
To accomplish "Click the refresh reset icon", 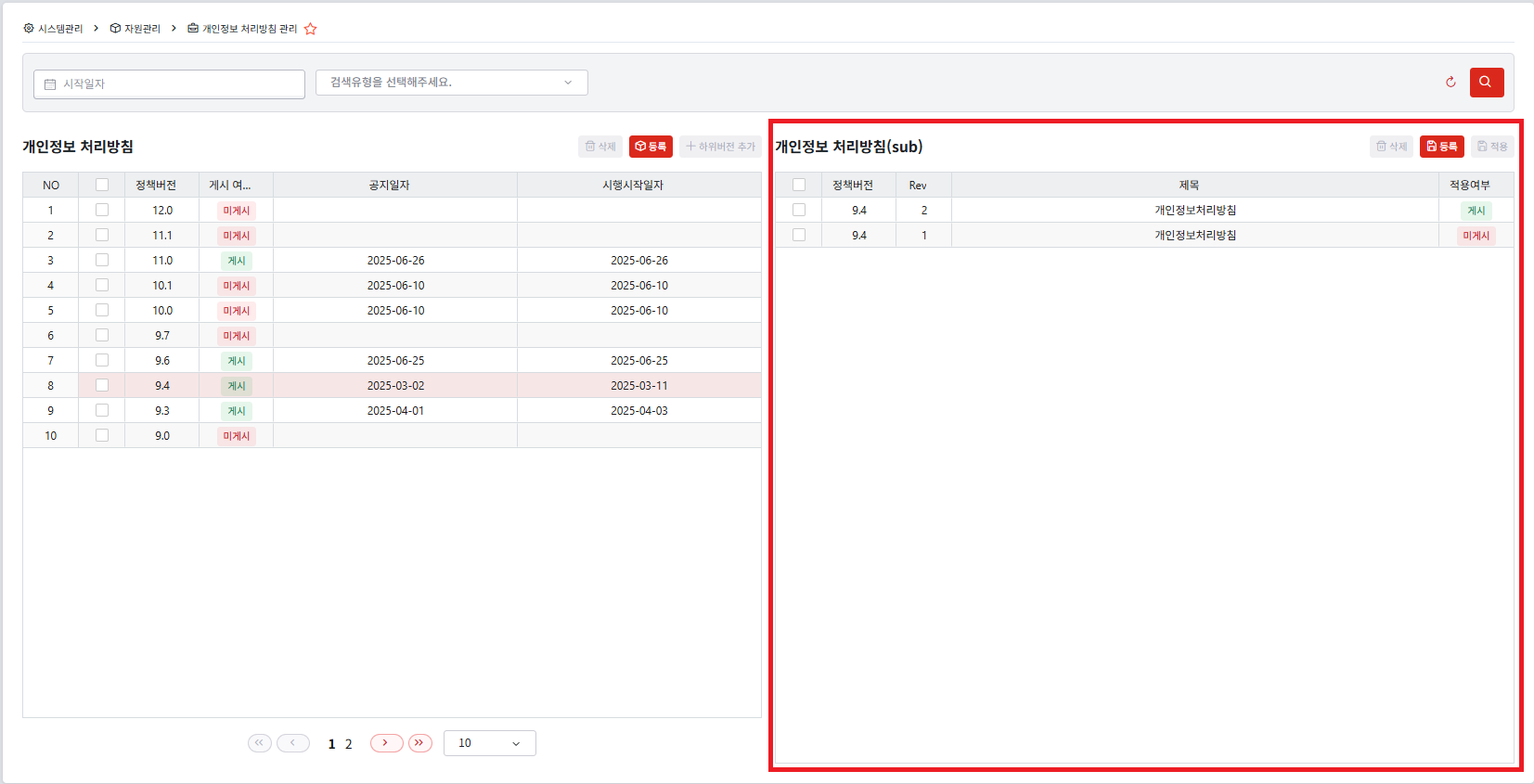I will pyautogui.click(x=1450, y=82).
